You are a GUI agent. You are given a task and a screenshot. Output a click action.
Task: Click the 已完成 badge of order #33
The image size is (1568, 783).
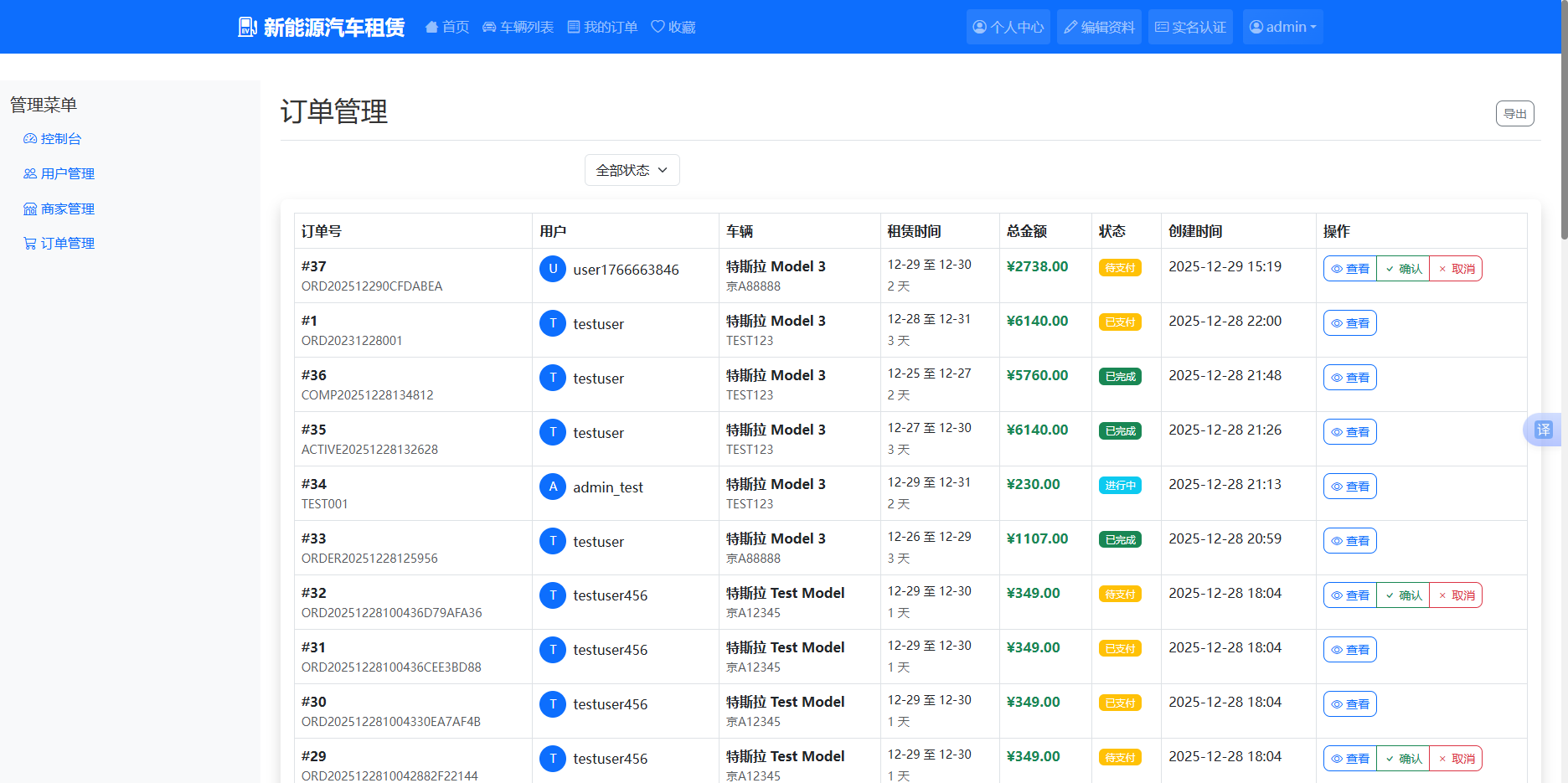pos(1120,540)
